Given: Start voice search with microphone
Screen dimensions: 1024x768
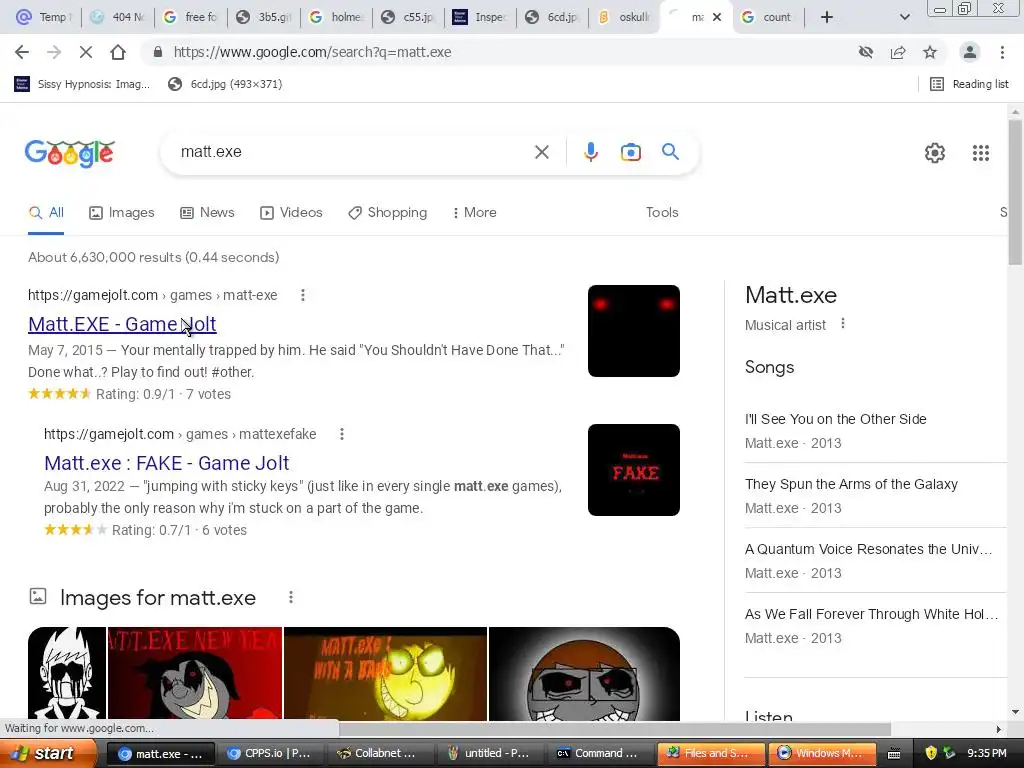Looking at the screenshot, I should 590,152.
